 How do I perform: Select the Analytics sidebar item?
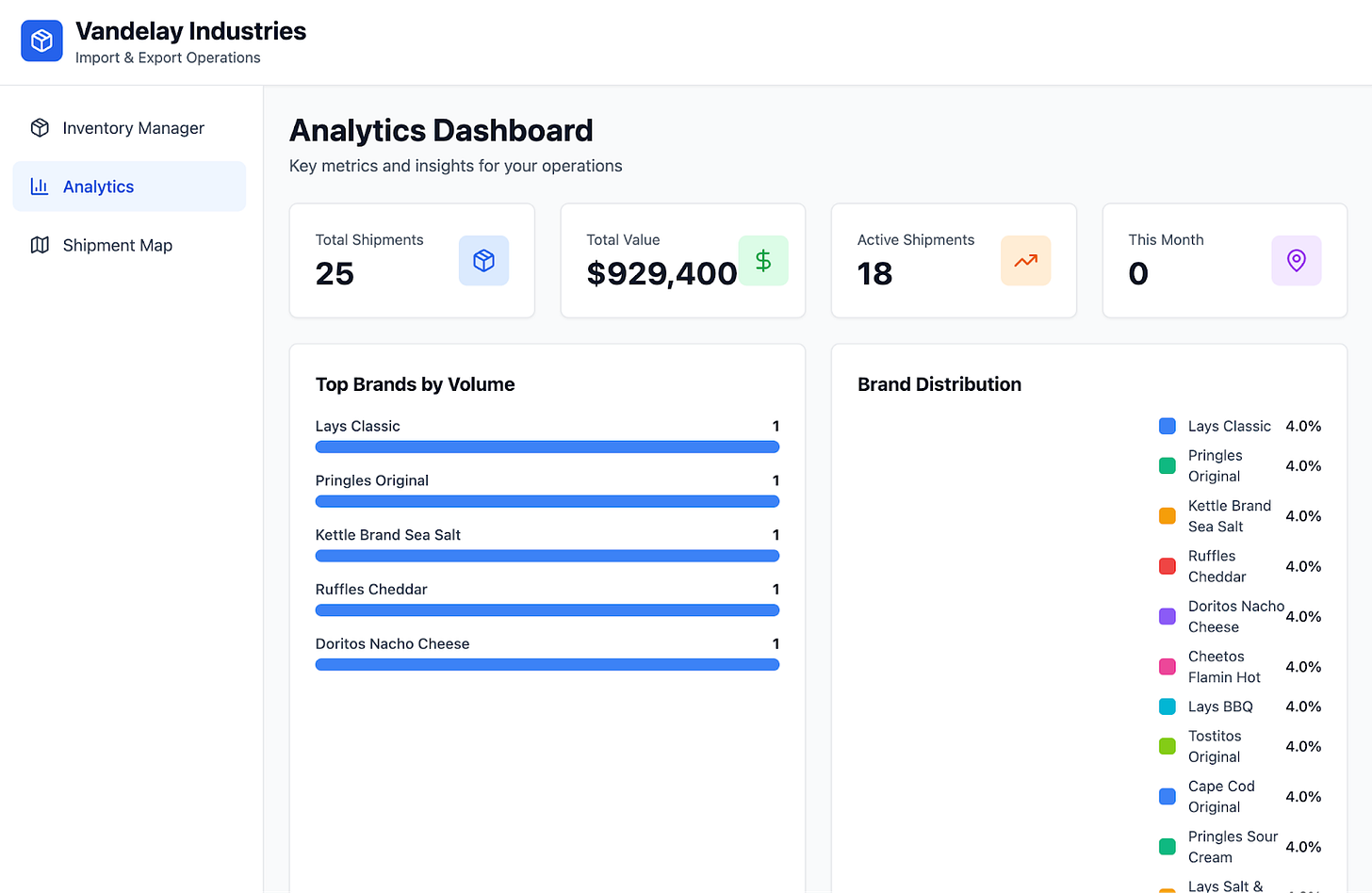pos(129,187)
